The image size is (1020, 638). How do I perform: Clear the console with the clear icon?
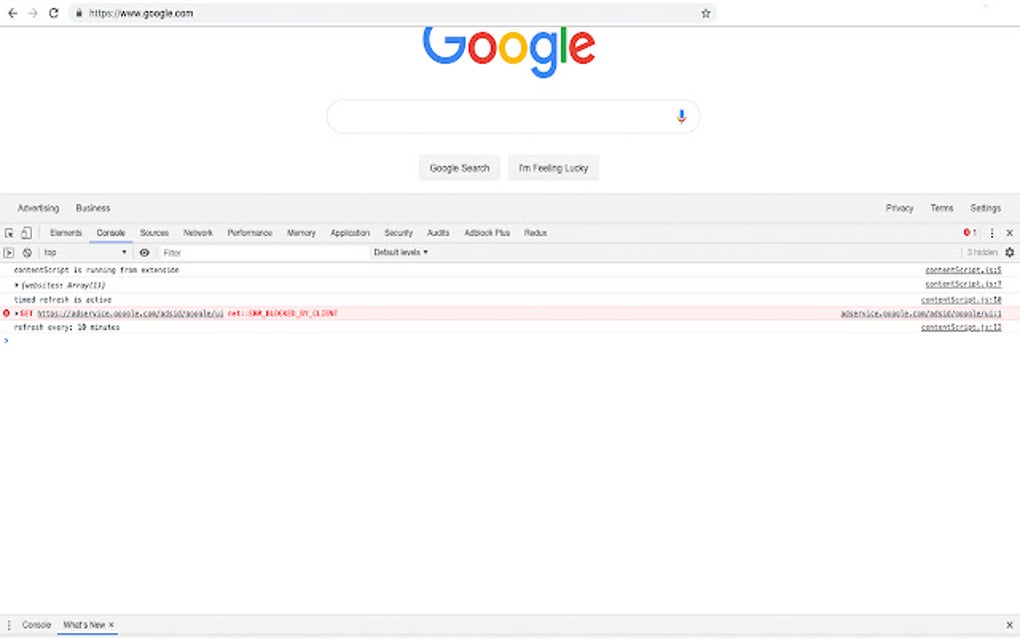27,252
